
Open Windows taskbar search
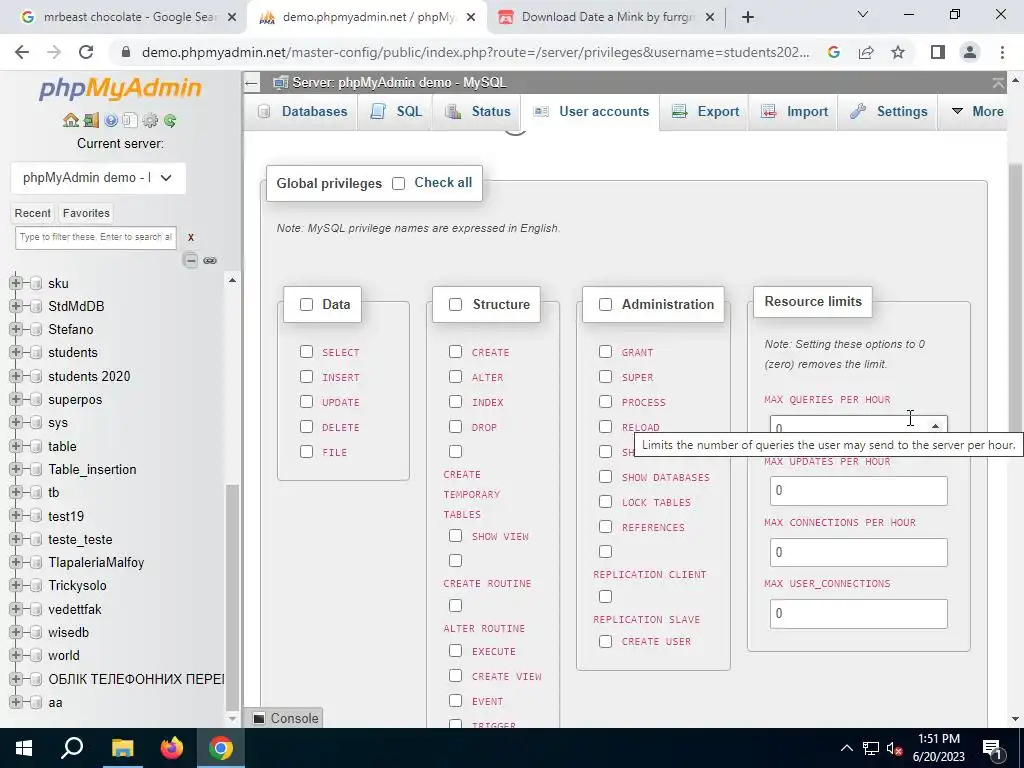(x=72, y=748)
